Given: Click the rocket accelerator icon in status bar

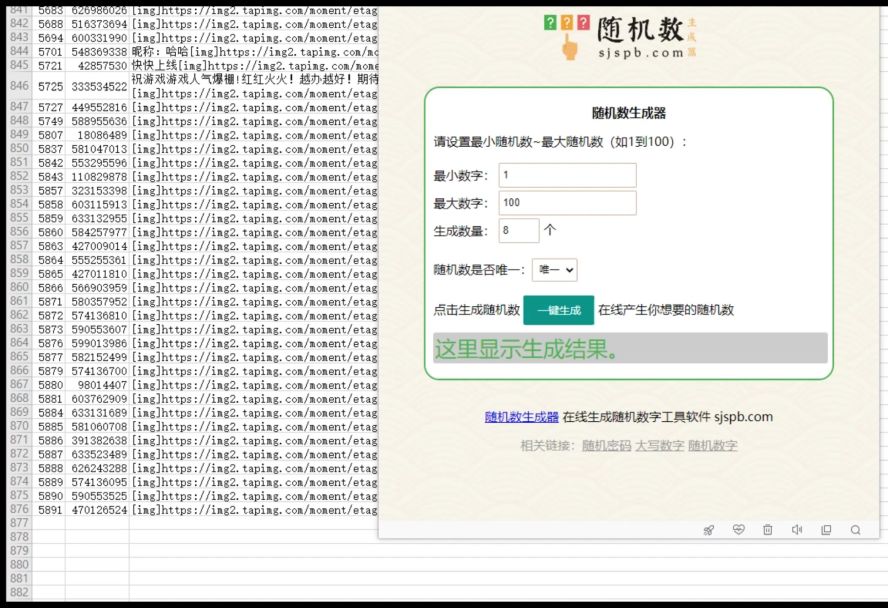Looking at the screenshot, I should click(709, 530).
